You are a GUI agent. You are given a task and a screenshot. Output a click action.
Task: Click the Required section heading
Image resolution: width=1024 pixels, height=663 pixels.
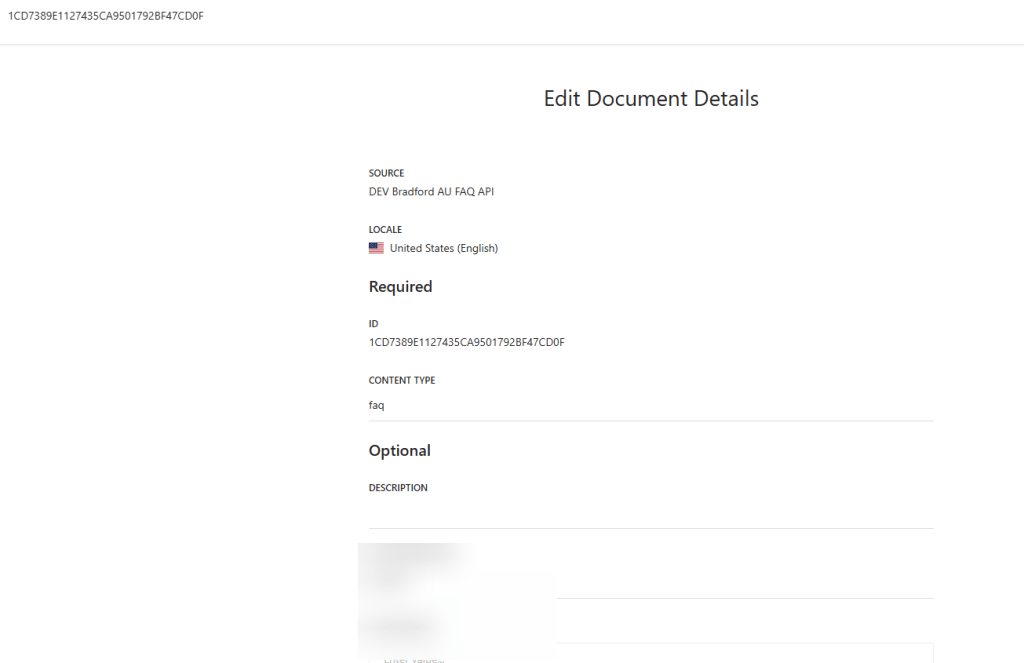(x=400, y=287)
